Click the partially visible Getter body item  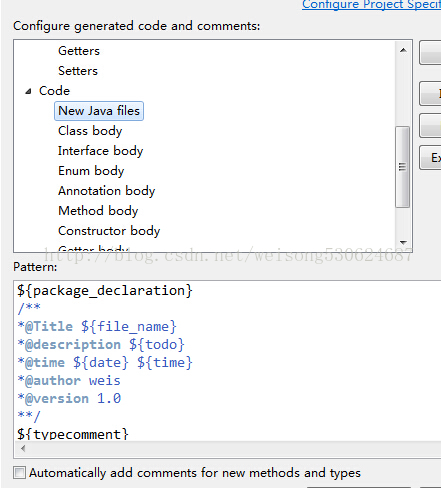coord(93,249)
